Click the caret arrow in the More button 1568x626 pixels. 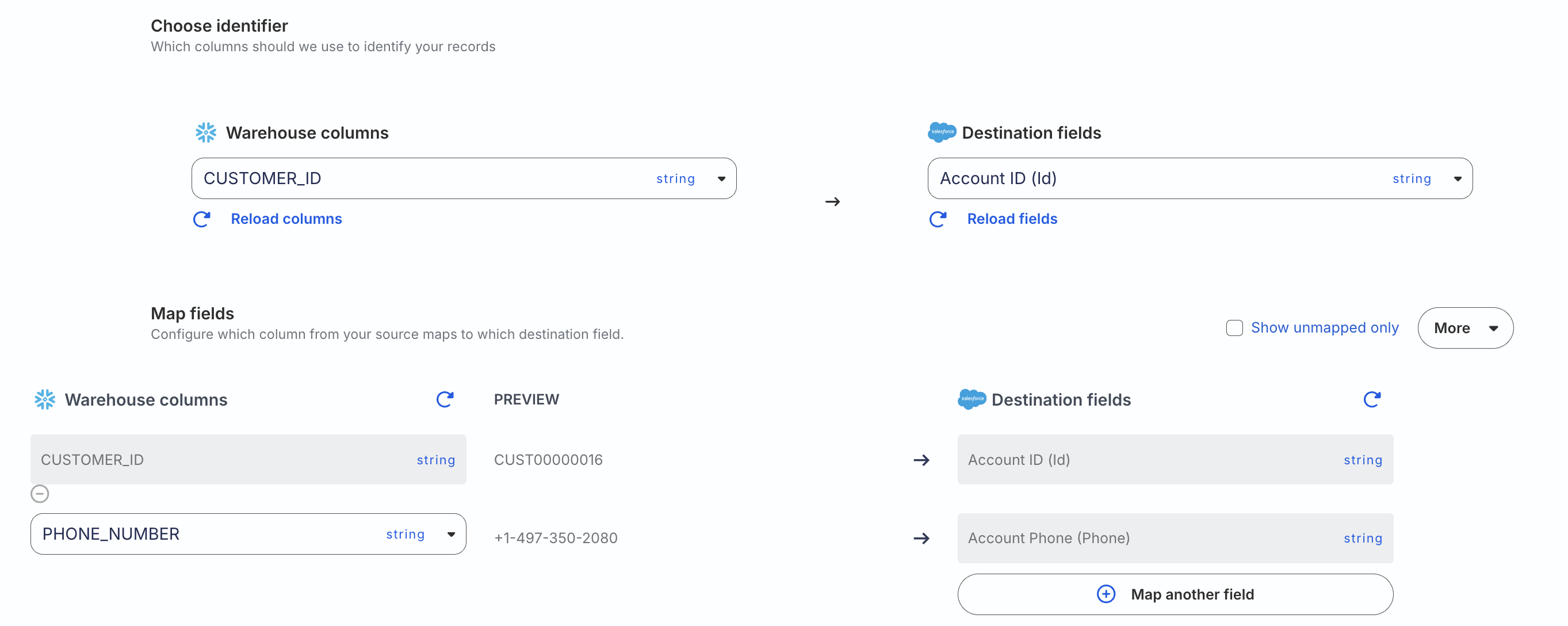(1493, 329)
